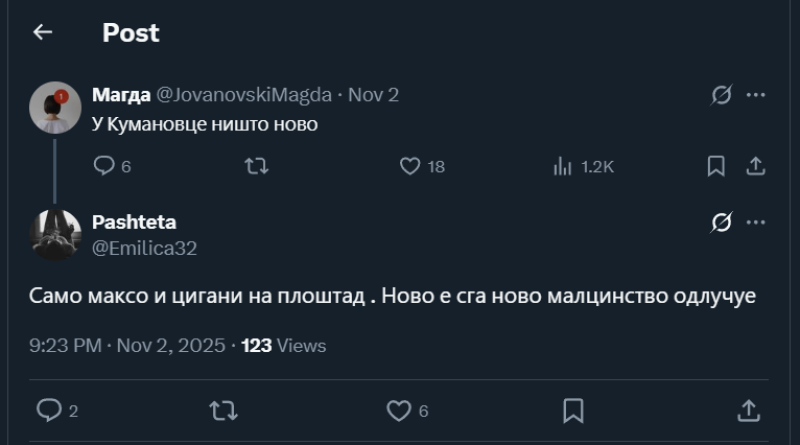Like Pashteta's post with 6 likes
Screen dimensions: 800x445
[398, 410]
